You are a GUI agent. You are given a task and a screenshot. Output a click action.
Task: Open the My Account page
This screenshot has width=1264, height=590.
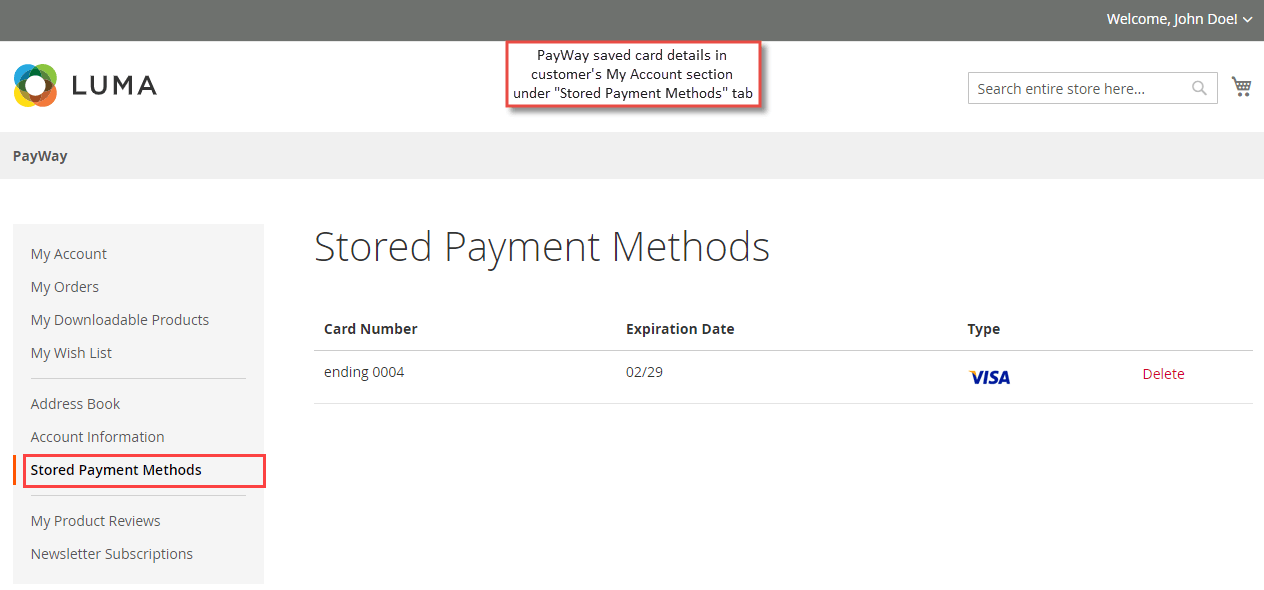(x=68, y=253)
